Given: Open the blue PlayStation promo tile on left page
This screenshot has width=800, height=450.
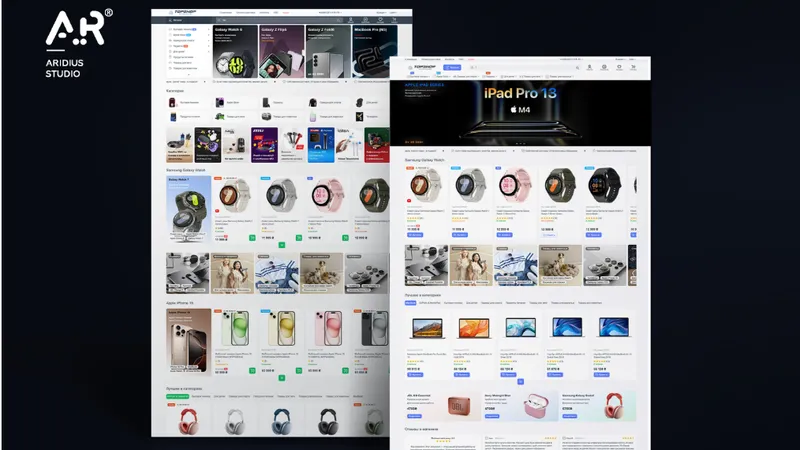Looking at the screenshot, I should coord(321,145).
